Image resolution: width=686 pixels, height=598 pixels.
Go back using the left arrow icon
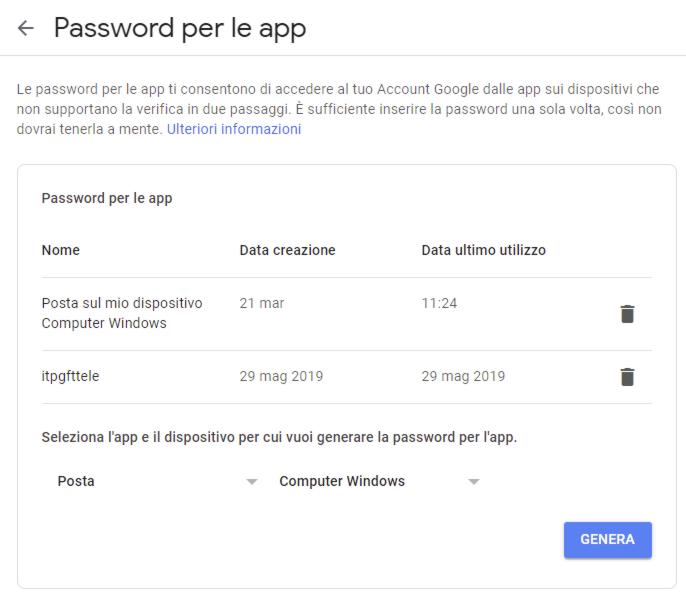pos(25,28)
